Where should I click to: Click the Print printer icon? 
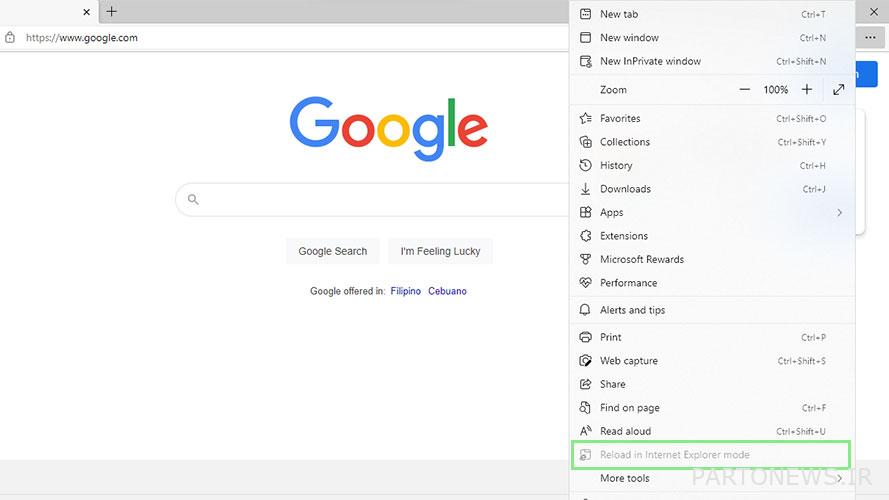coord(586,337)
